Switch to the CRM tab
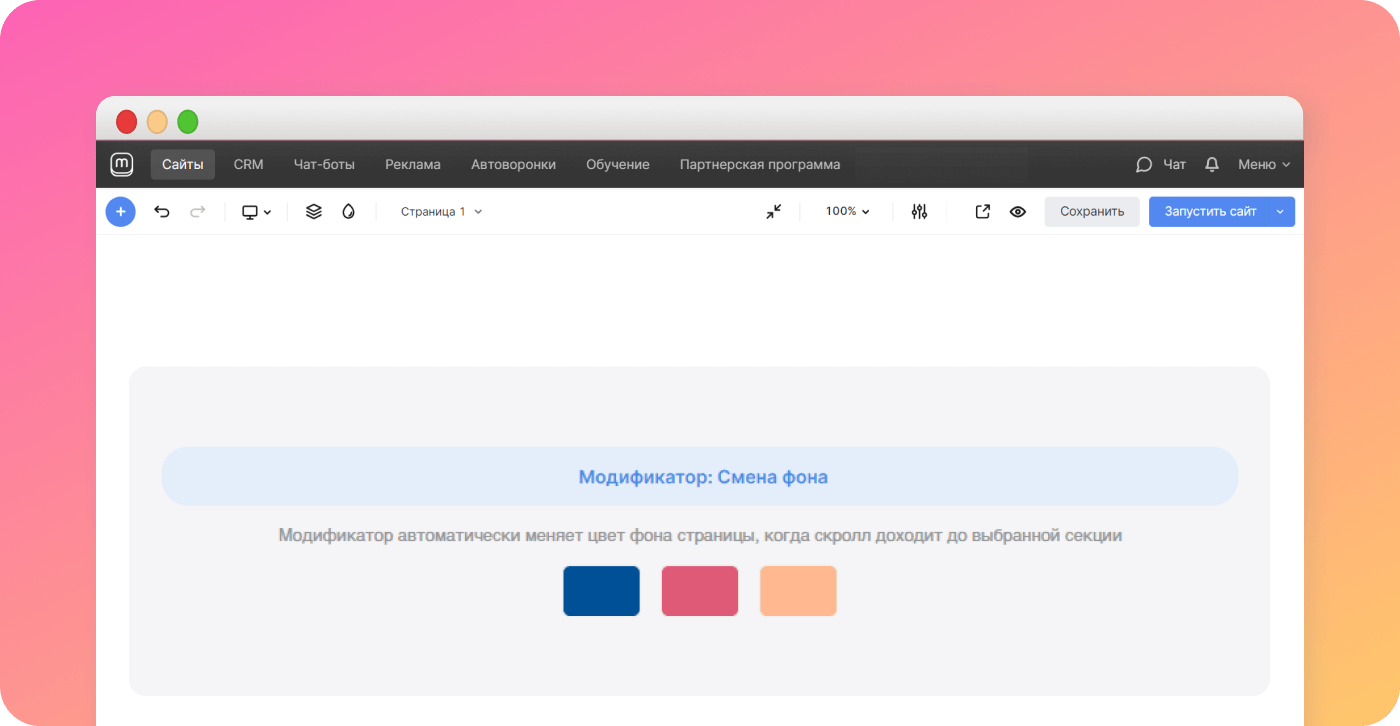 point(248,165)
